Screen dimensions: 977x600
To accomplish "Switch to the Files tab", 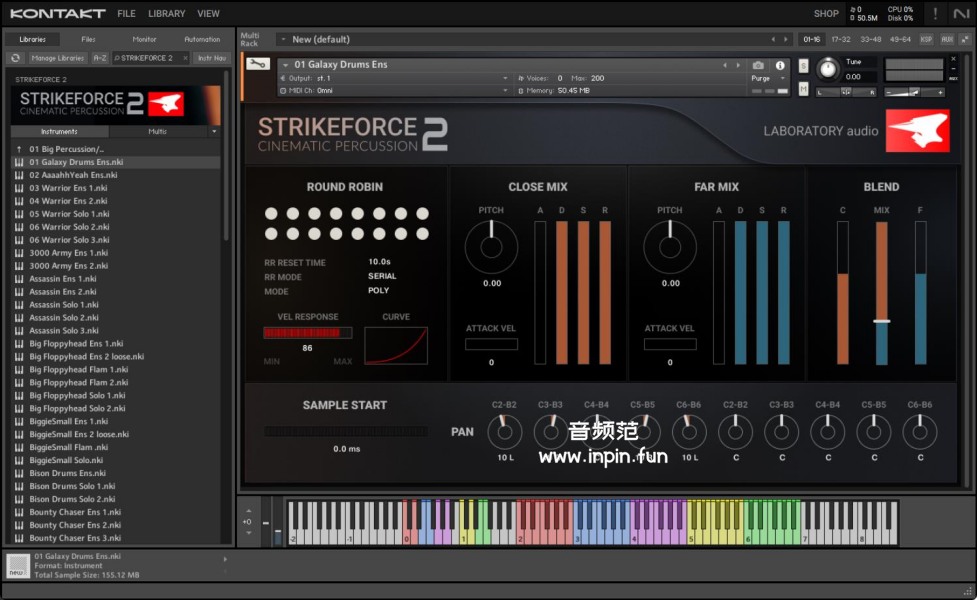I will click(x=88, y=39).
